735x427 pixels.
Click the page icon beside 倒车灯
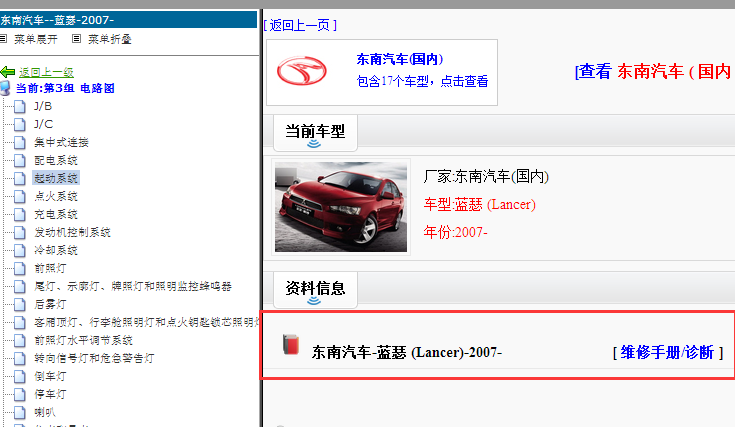20,376
